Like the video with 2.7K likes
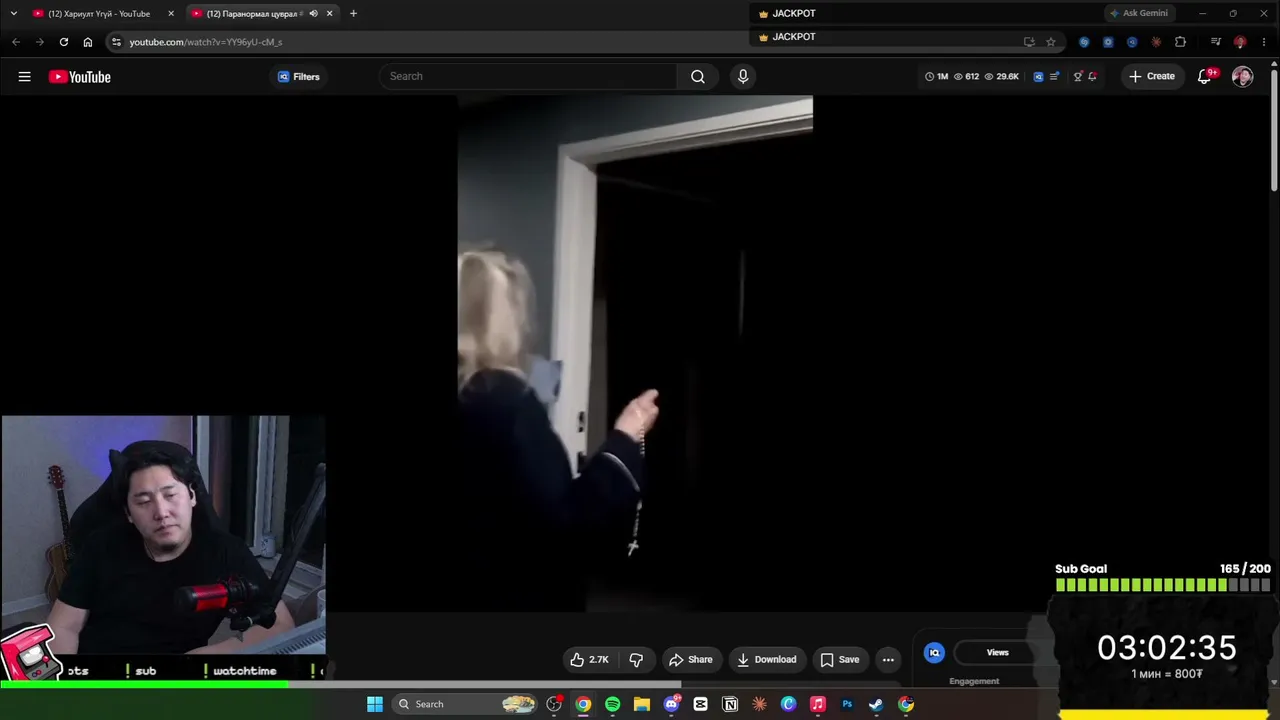 (589, 660)
